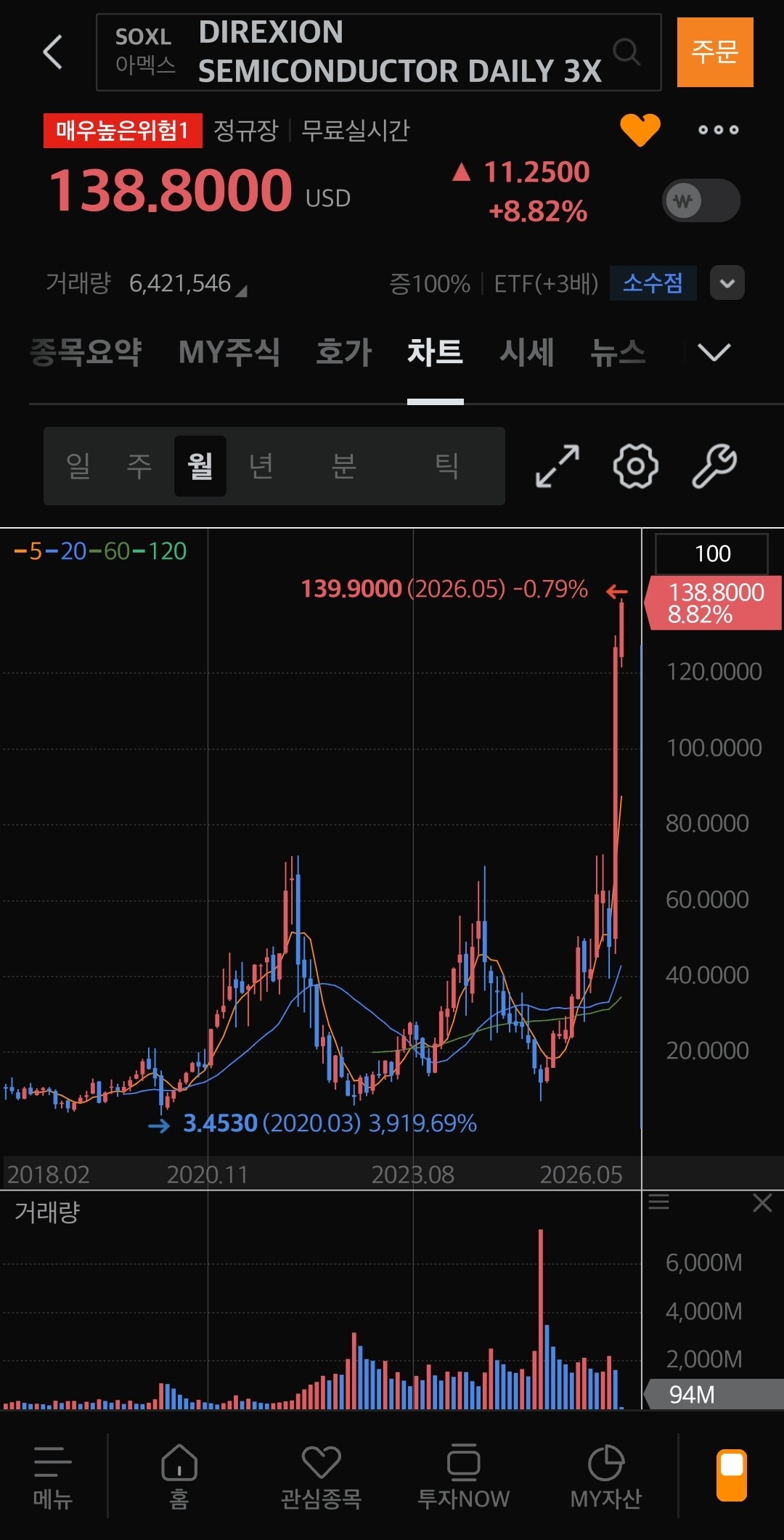784x1540 pixels.
Task: Open chart settings gear icon
Action: (635, 465)
